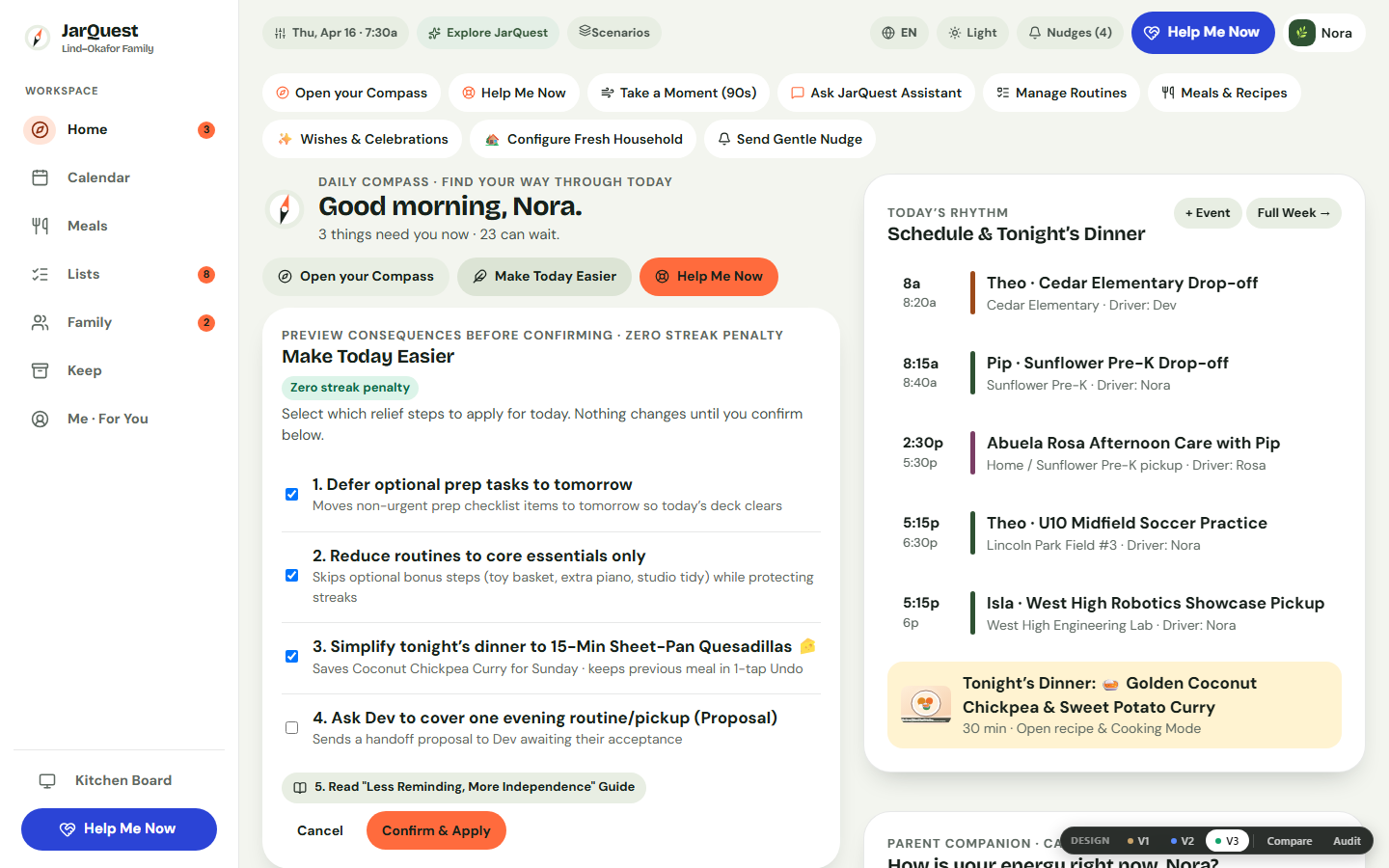Screen dimensions: 1389x868
Task: Open Theo U10 Midfield Soccer Practice
Action: (1114, 533)
